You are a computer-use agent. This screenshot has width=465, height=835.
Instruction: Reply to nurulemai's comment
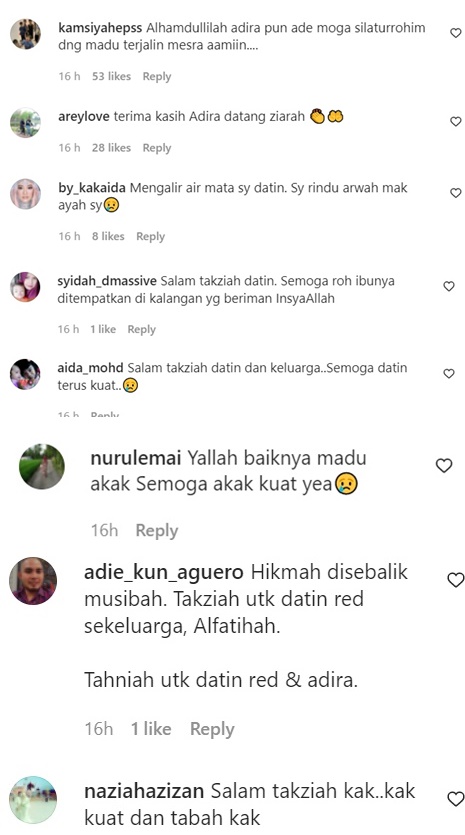point(157,530)
